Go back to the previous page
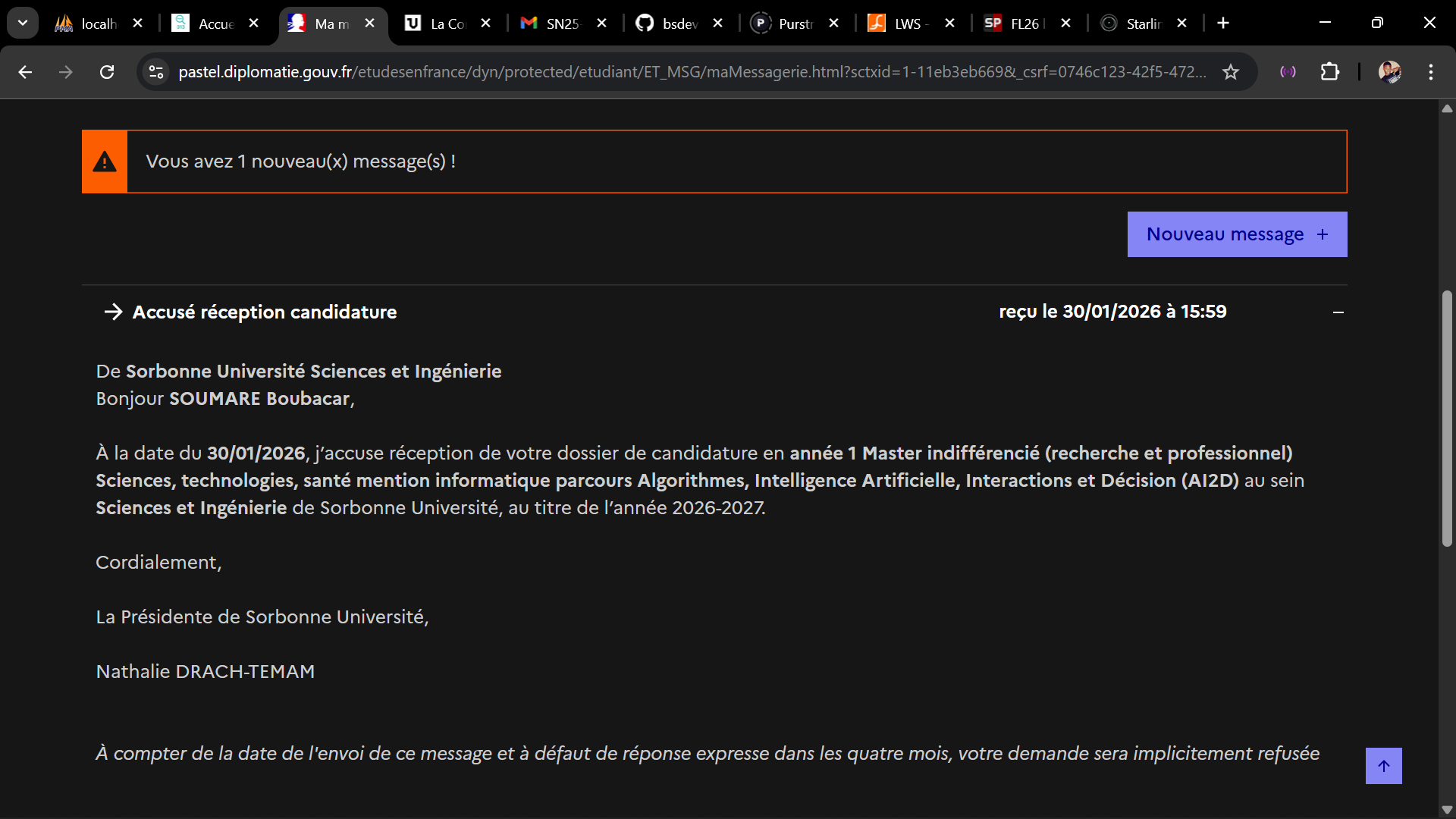This screenshot has width=1456, height=819. [25, 72]
